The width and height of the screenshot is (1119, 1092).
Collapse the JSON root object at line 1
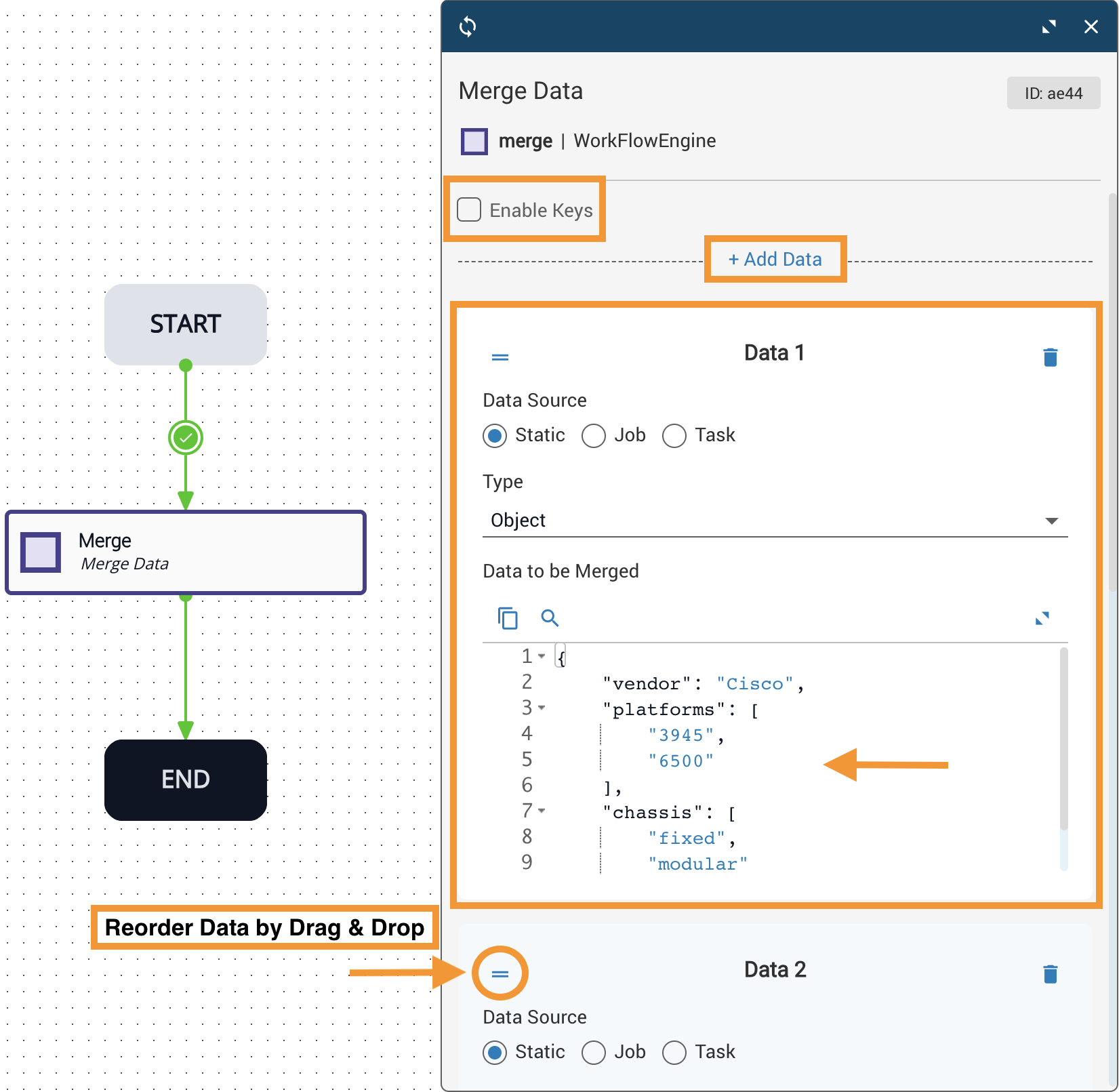542,656
